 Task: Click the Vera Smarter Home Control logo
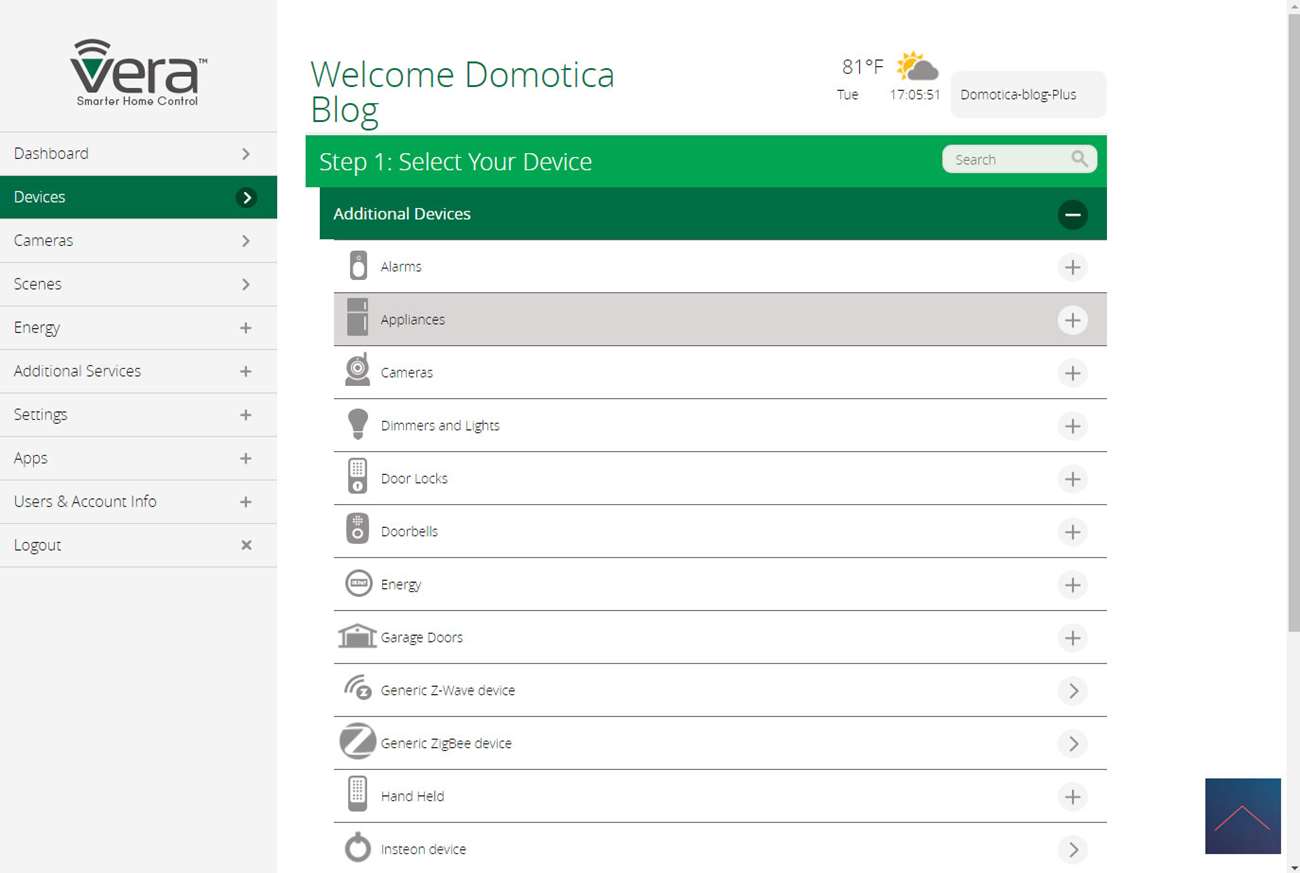138,73
